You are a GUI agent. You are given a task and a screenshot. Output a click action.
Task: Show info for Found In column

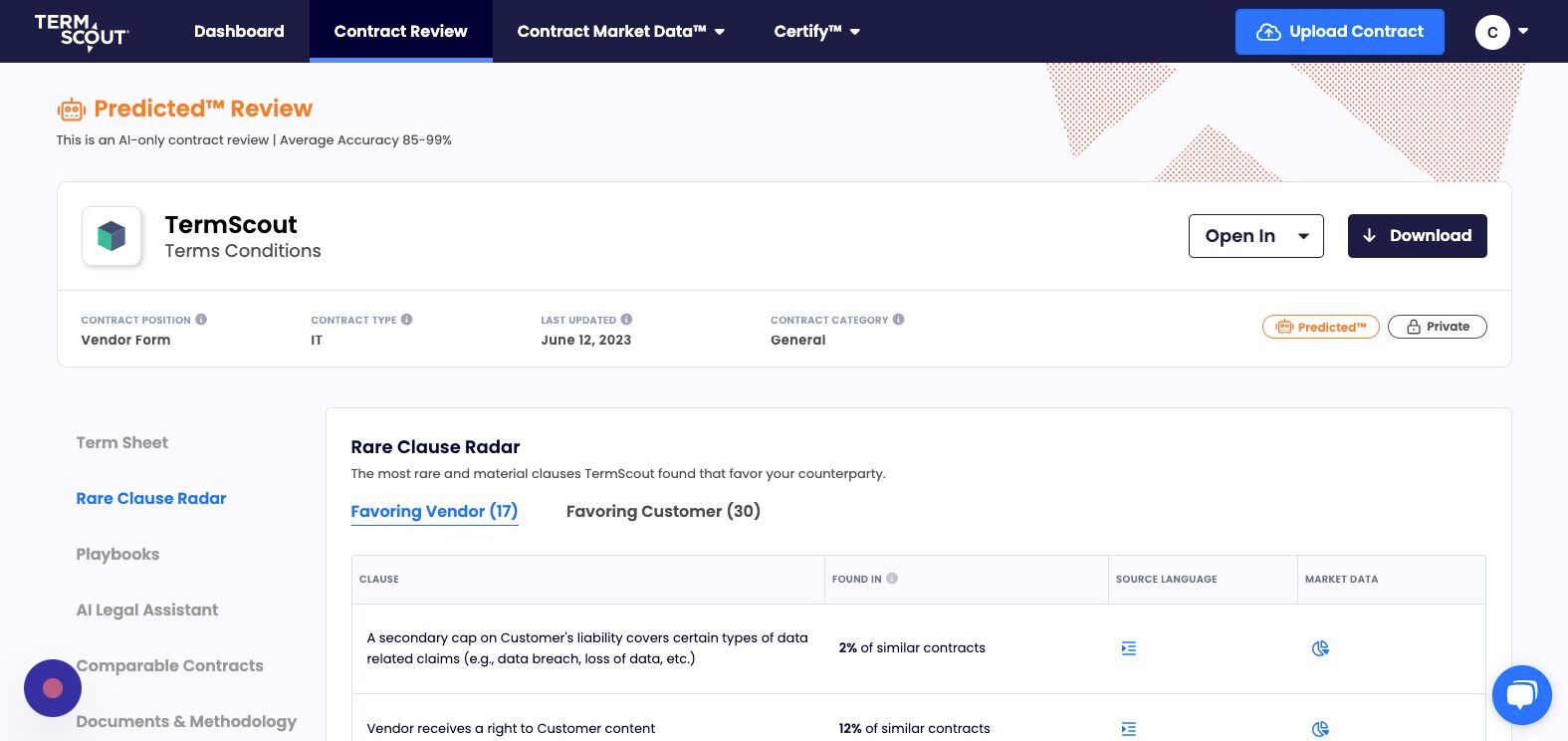892,578
